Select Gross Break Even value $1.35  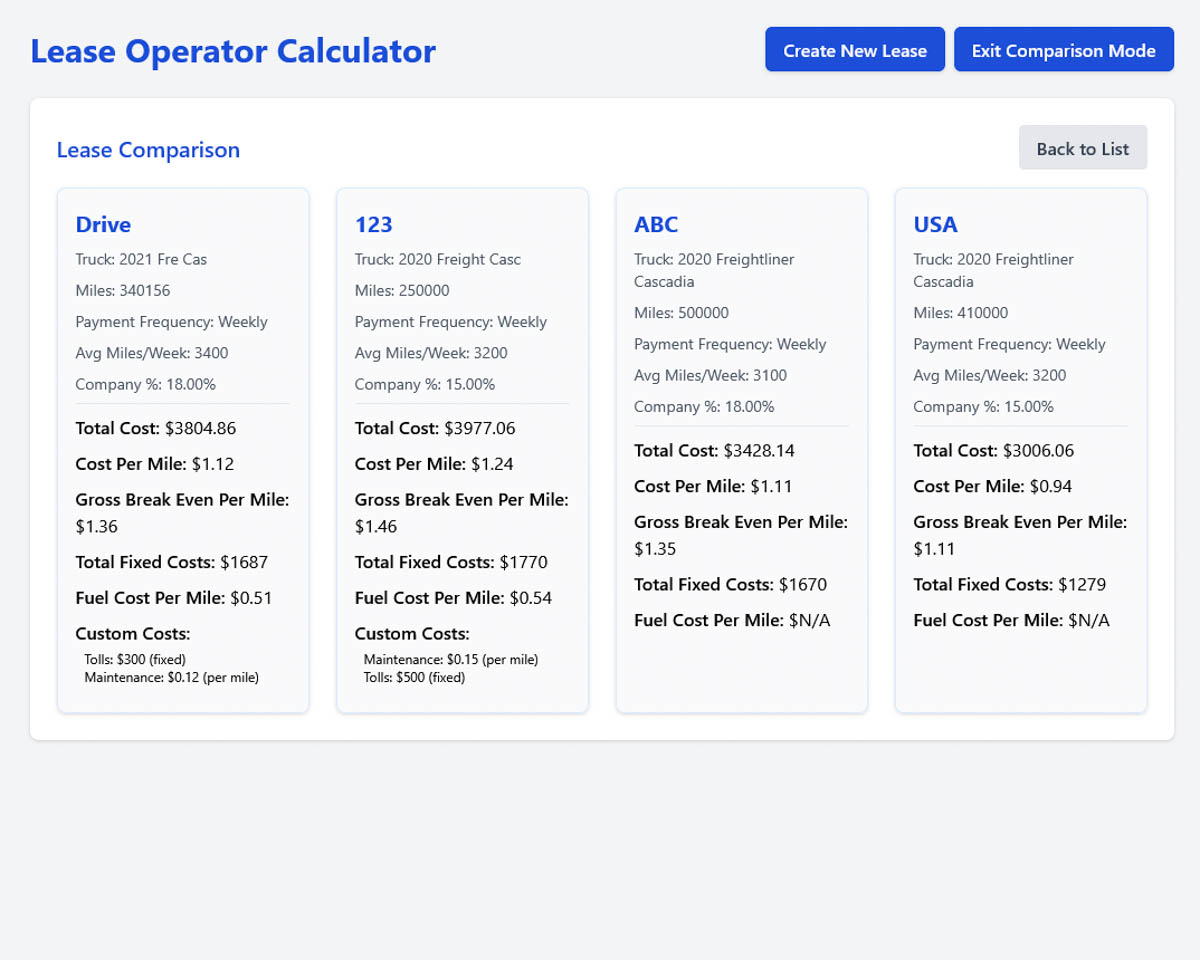pyautogui.click(x=655, y=548)
